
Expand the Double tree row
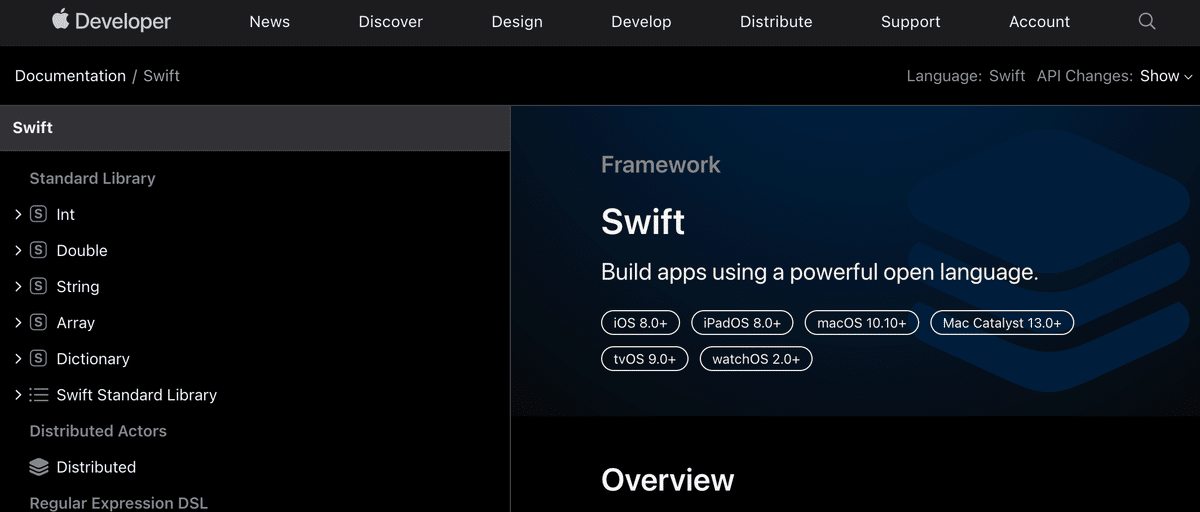(18, 250)
